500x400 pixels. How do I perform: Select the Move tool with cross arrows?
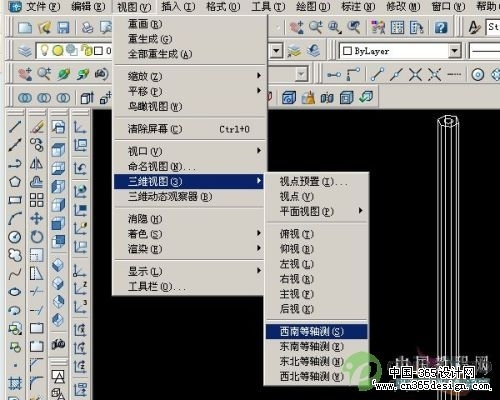coord(37,219)
